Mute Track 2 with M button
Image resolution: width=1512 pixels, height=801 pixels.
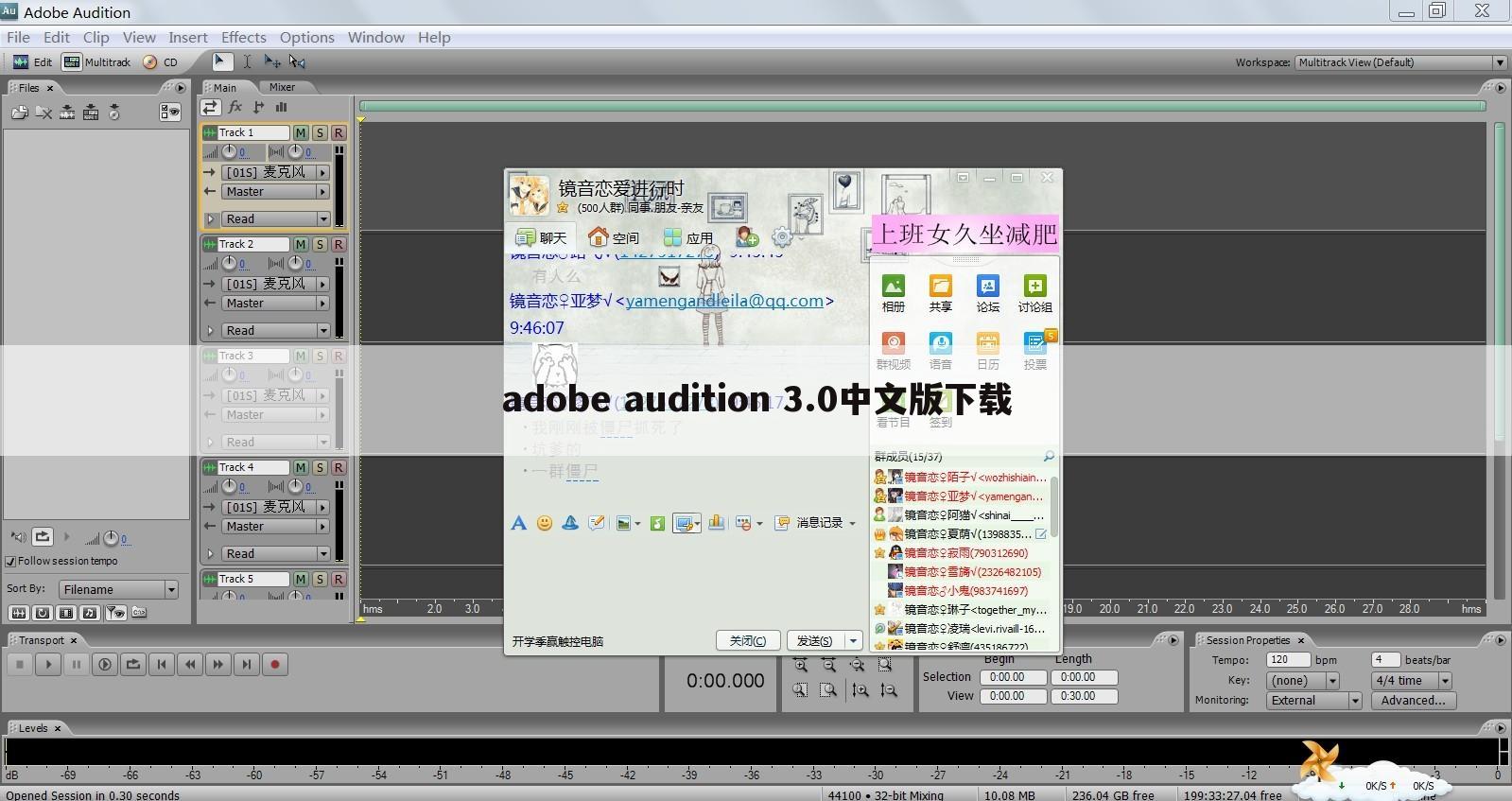click(301, 244)
